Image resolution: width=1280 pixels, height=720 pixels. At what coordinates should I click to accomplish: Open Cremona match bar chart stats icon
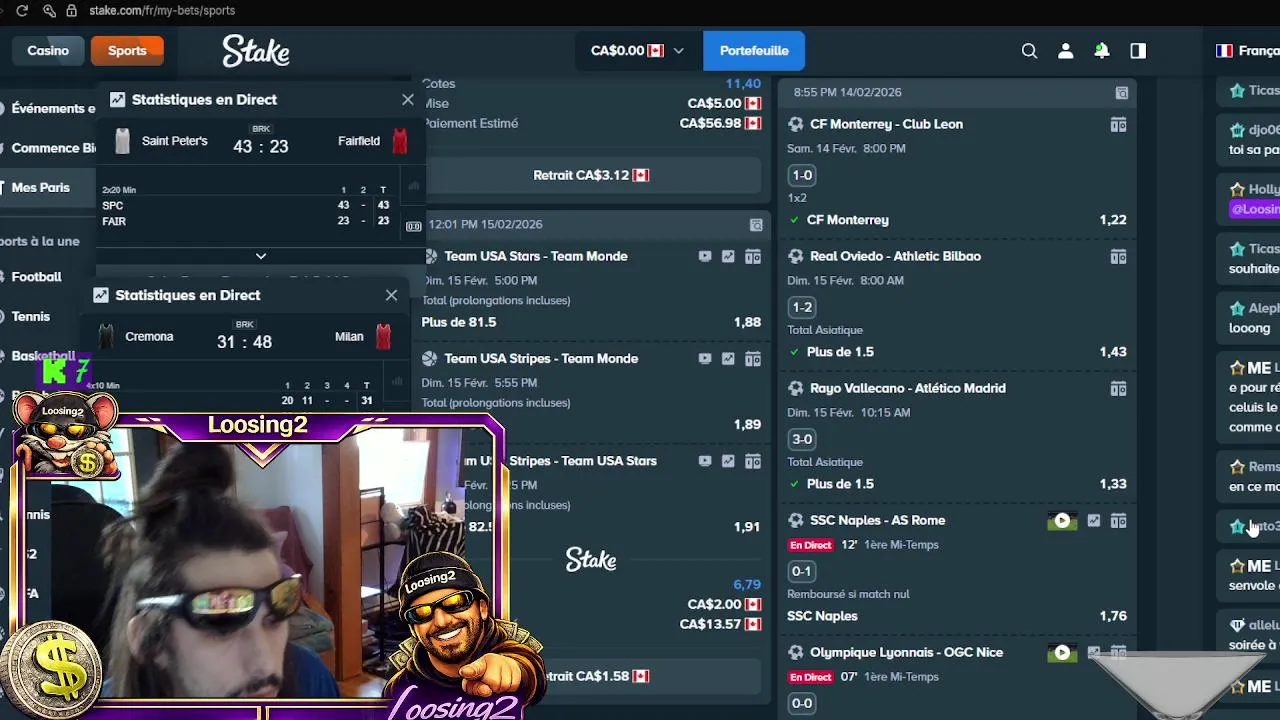pyautogui.click(x=397, y=381)
